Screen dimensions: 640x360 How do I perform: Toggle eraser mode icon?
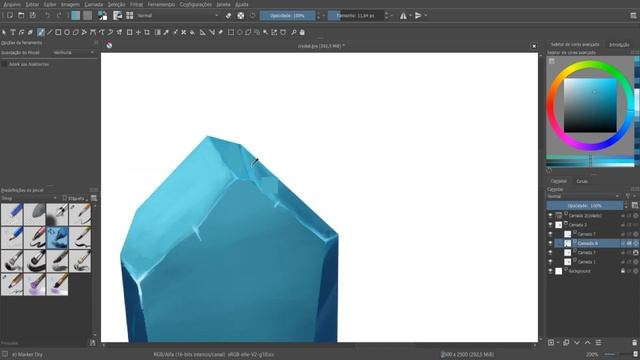229,16
